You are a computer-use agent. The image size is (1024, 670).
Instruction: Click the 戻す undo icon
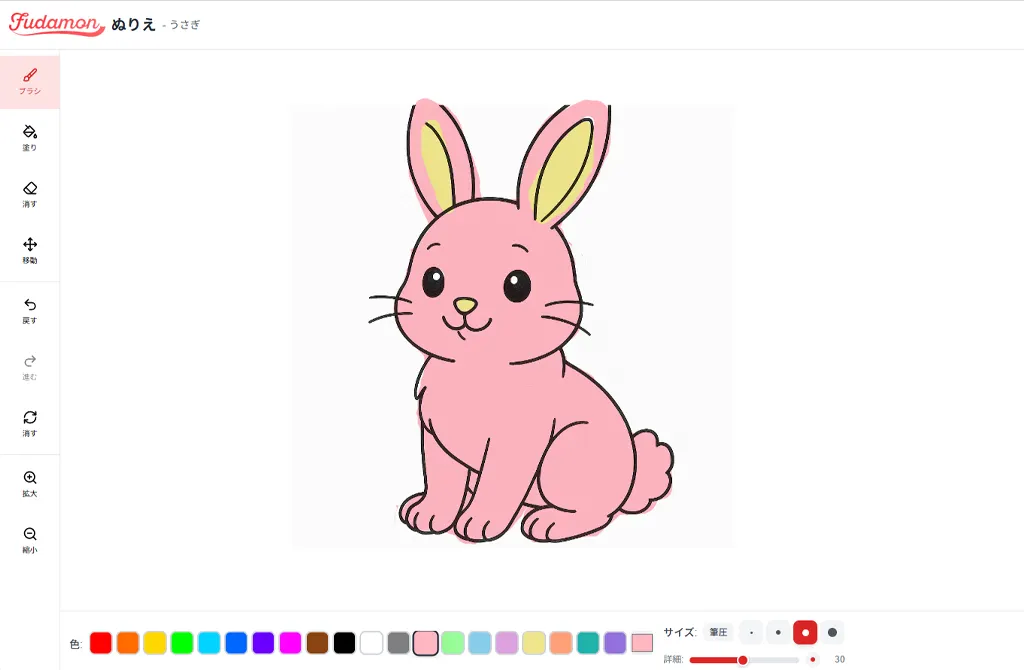click(x=30, y=311)
